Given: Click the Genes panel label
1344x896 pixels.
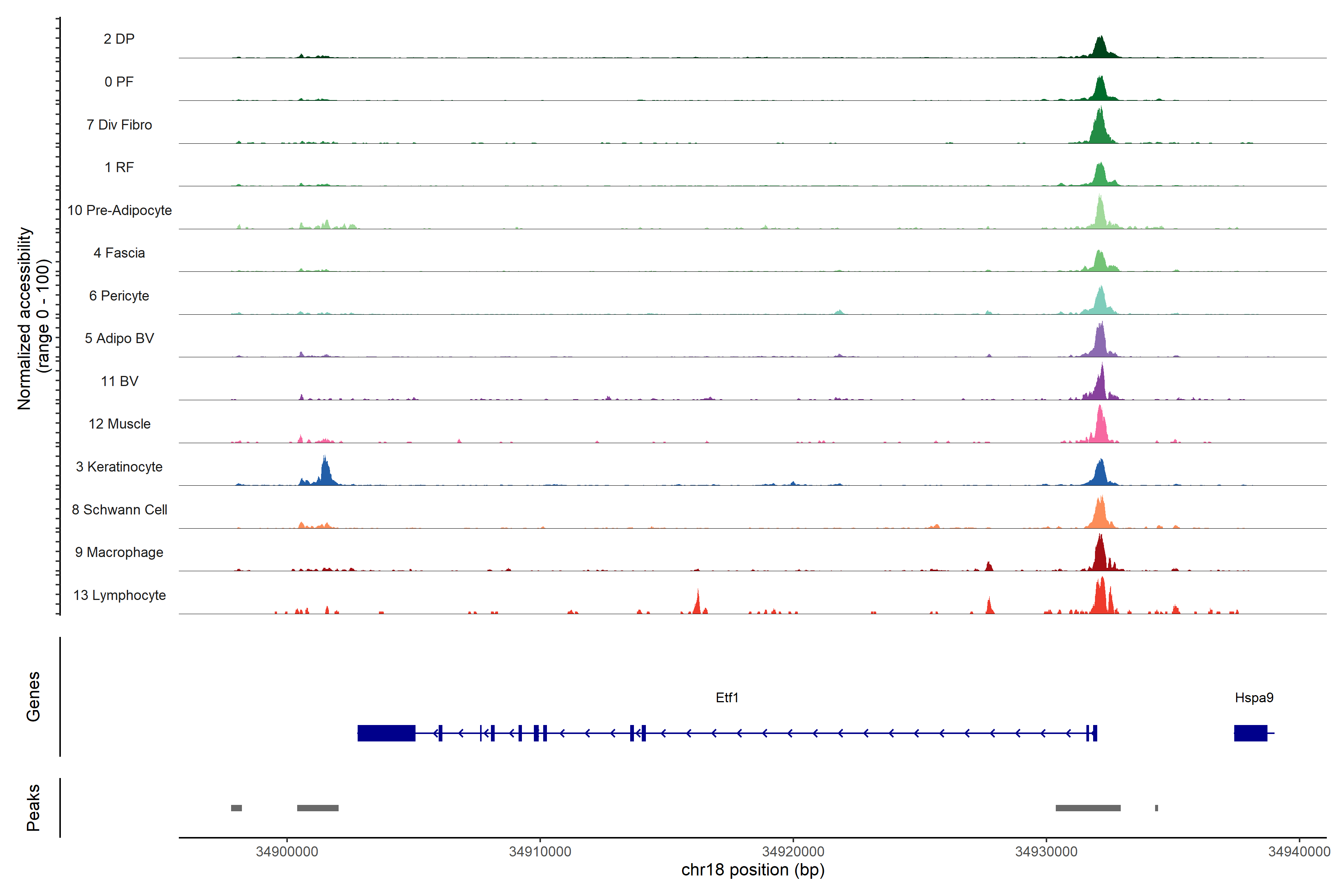Looking at the screenshot, I should coord(33,696).
